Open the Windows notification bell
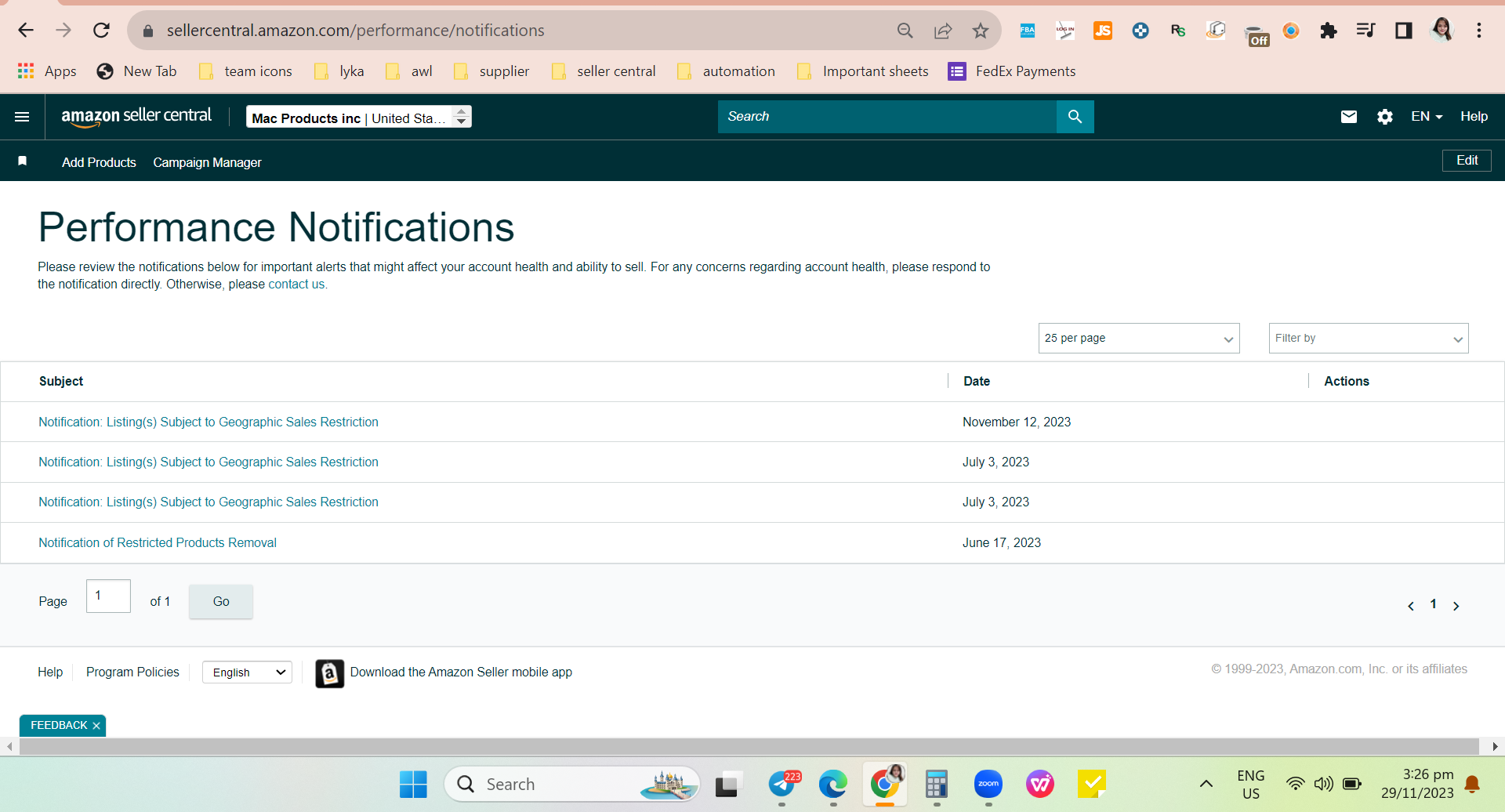1505x812 pixels. 1473,784
